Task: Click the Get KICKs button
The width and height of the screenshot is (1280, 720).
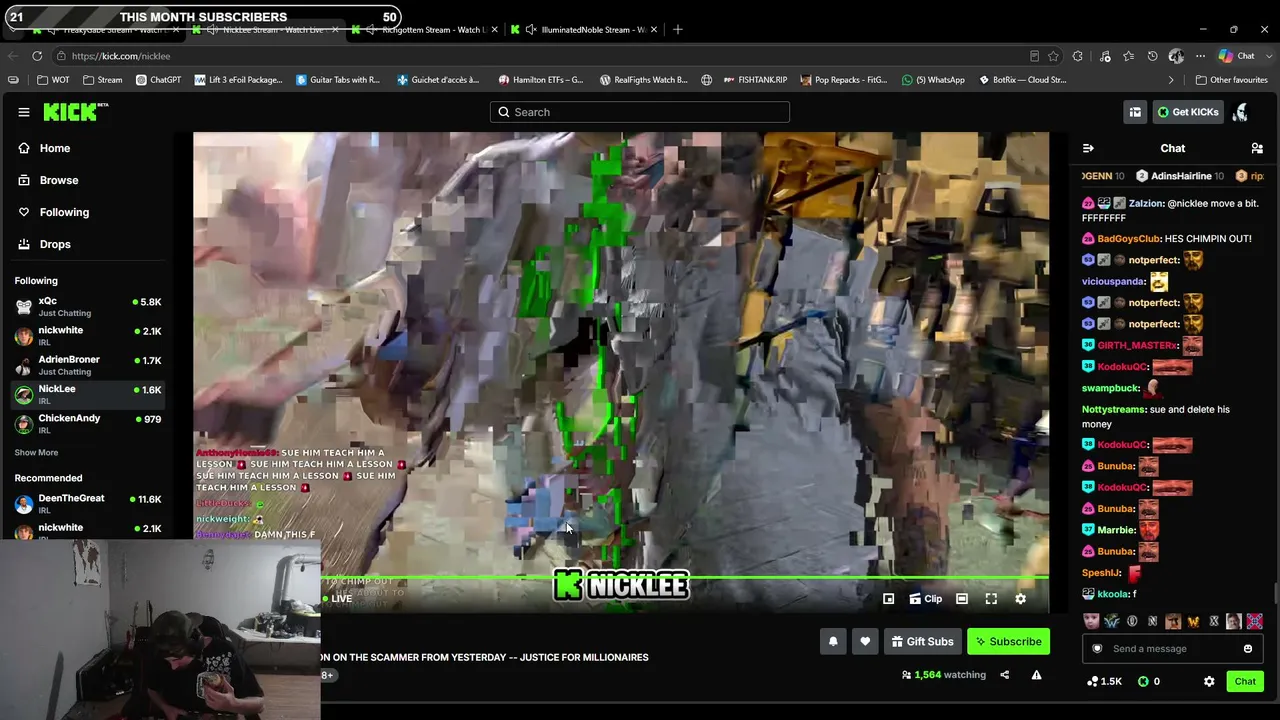Action: click(1188, 112)
